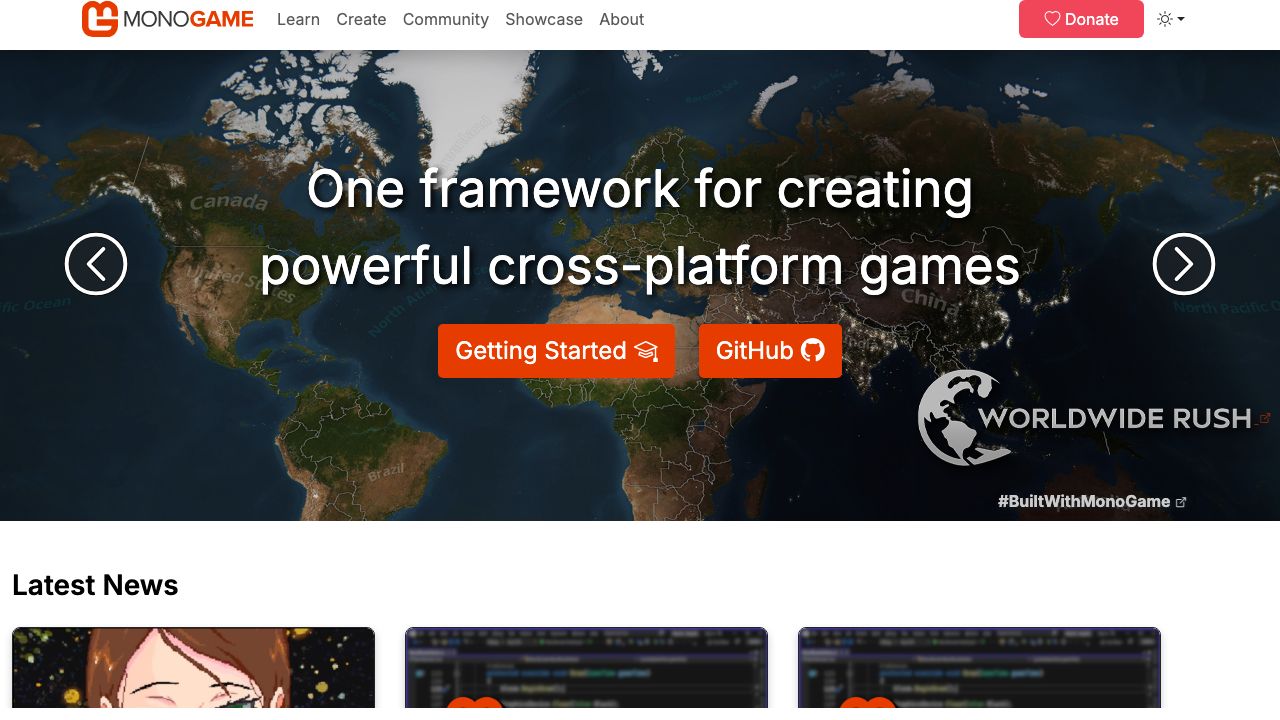Open the first news card with cartoon face
Viewport: 1280px width, 720px height.
point(193,668)
